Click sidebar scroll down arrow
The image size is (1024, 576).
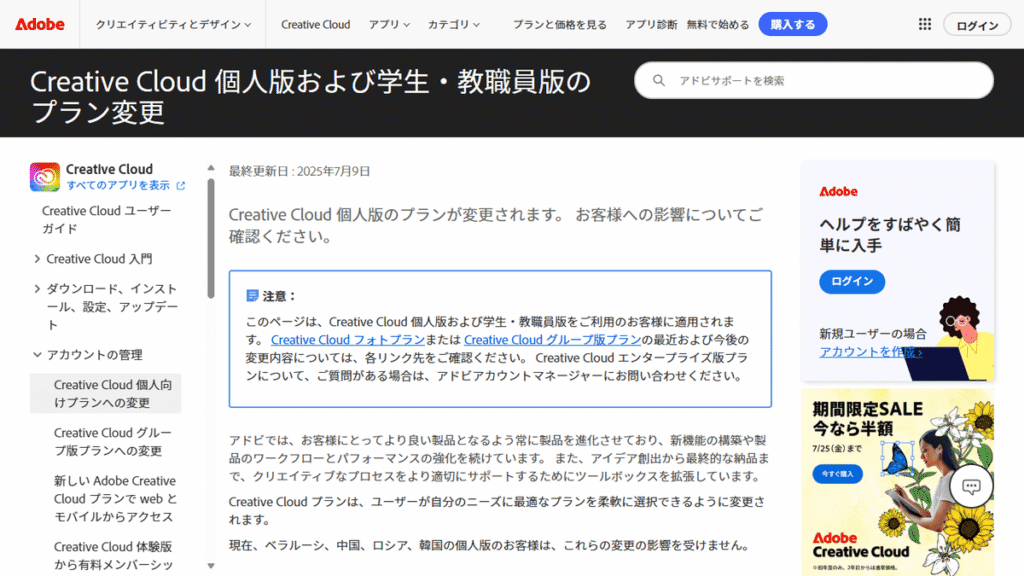coord(210,566)
